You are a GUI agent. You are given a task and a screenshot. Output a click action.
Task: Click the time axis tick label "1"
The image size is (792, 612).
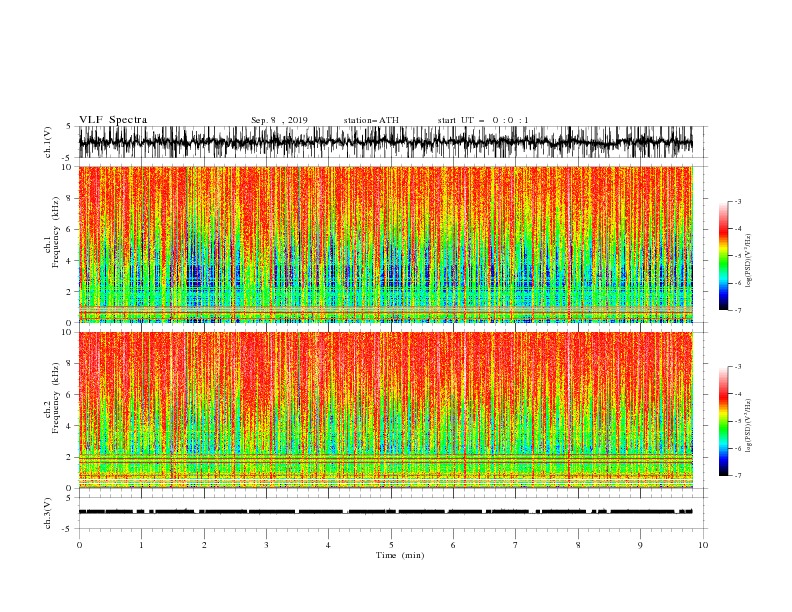click(x=141, y=545)
